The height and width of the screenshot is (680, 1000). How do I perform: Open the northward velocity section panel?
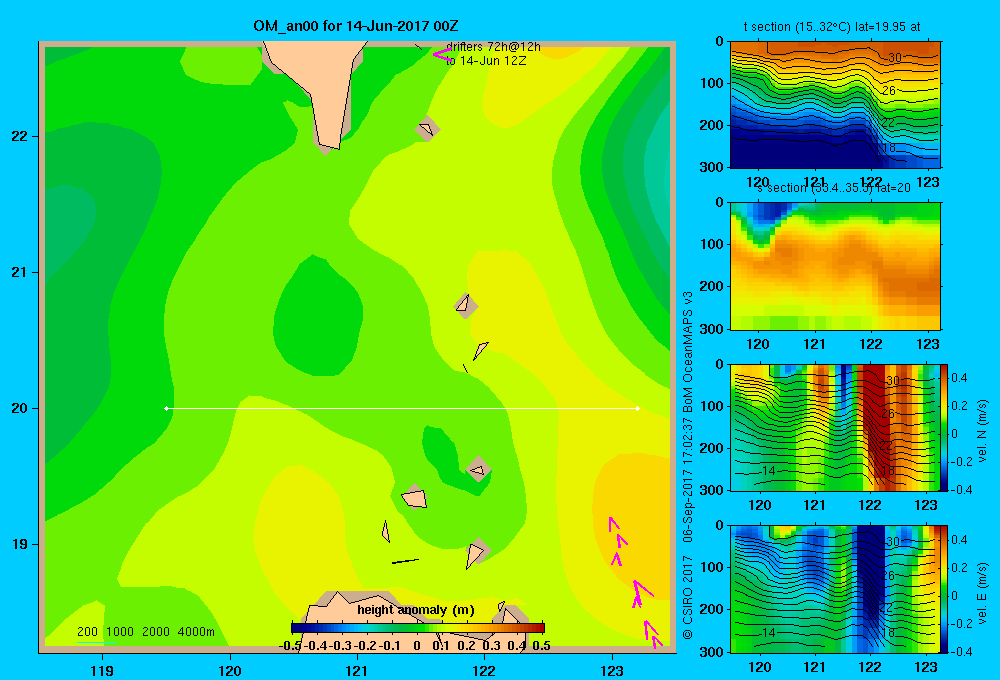click(x=835, y=427)
